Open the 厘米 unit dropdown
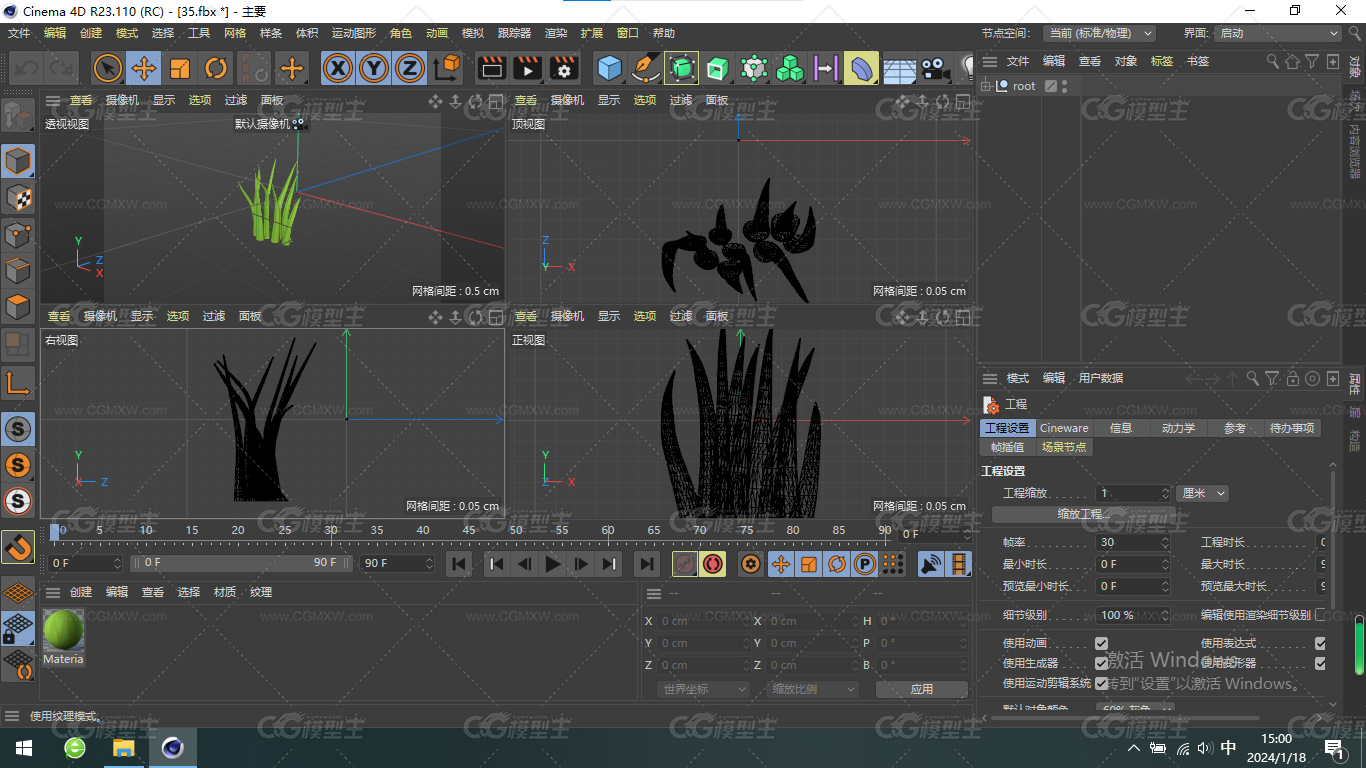The width and height of the screenshot is (1366, 768). pos(1203,493)
